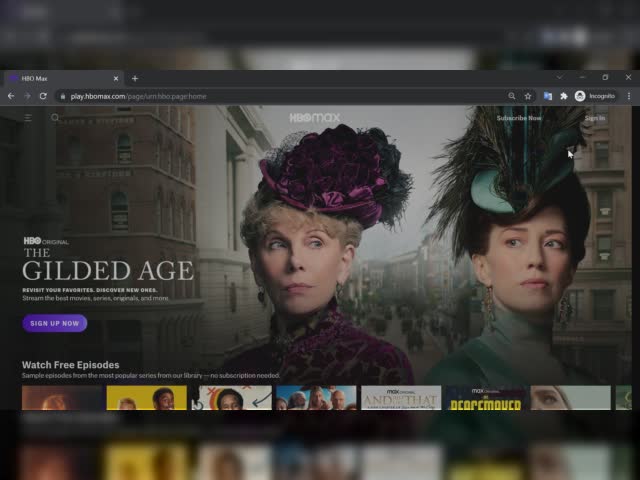Open a new tab with plus button
The image size is (640, 480).
point(135,78)
